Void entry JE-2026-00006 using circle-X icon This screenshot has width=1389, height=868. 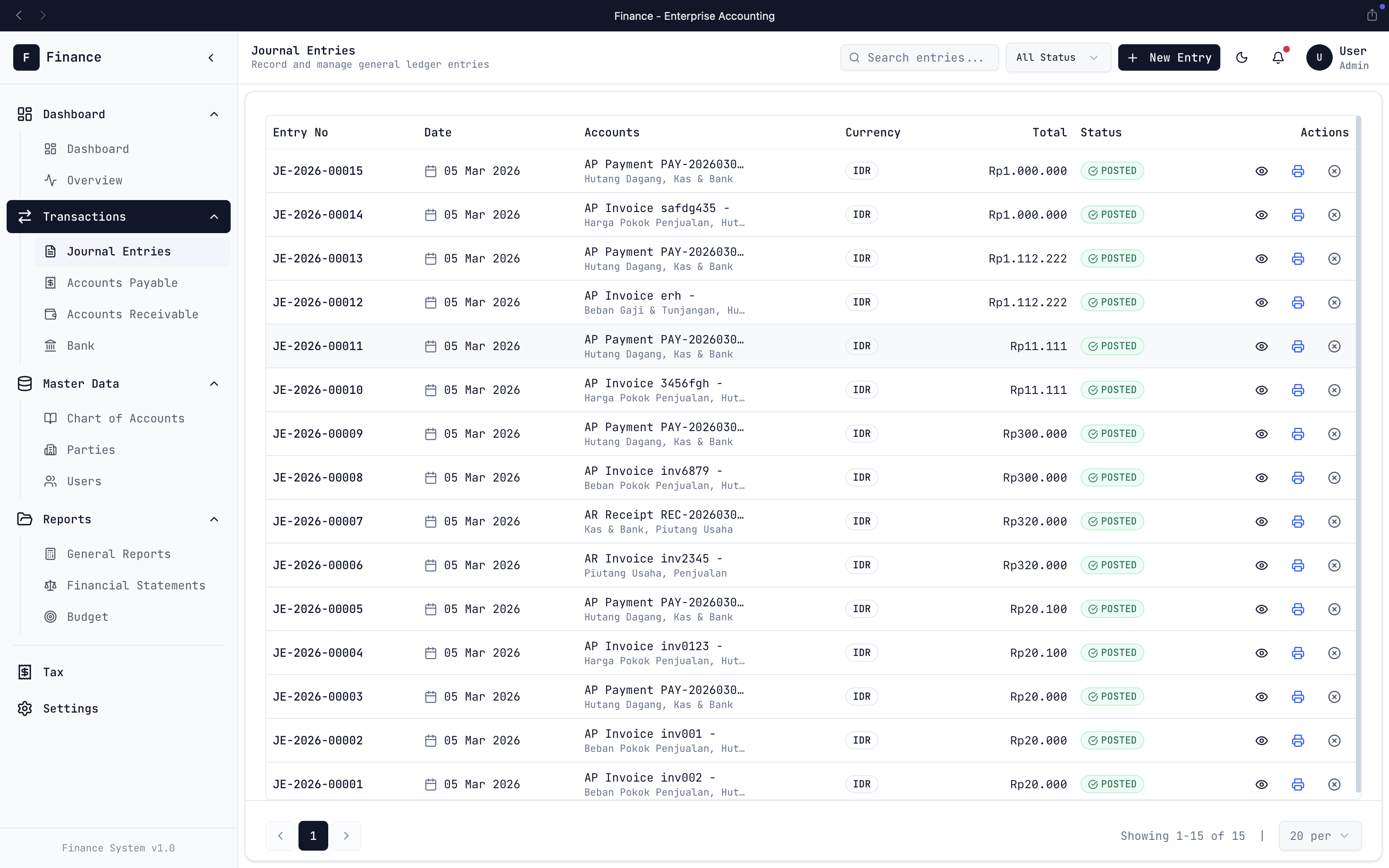(x=1334, y=565)
